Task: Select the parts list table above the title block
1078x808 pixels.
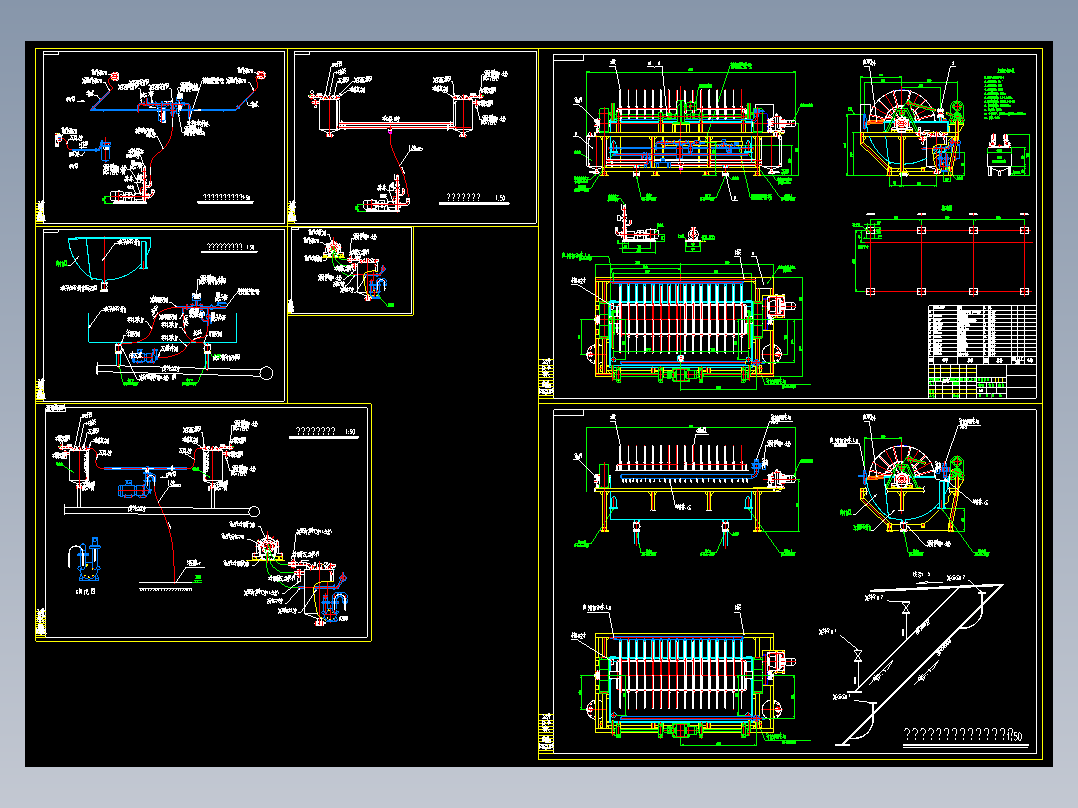Action: 982,335
